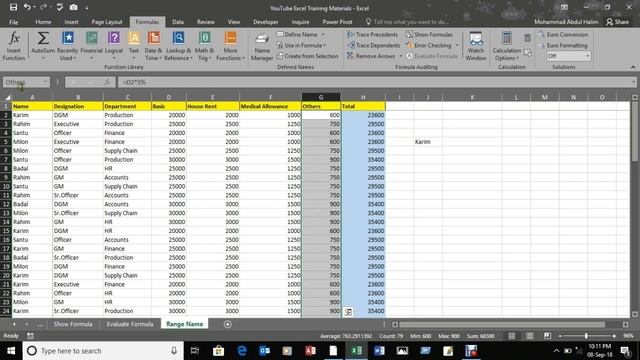The height and width of the screenshot is (360, 640).
Task: Switch to the Data ribbon tab
Action: click(178, 22)
